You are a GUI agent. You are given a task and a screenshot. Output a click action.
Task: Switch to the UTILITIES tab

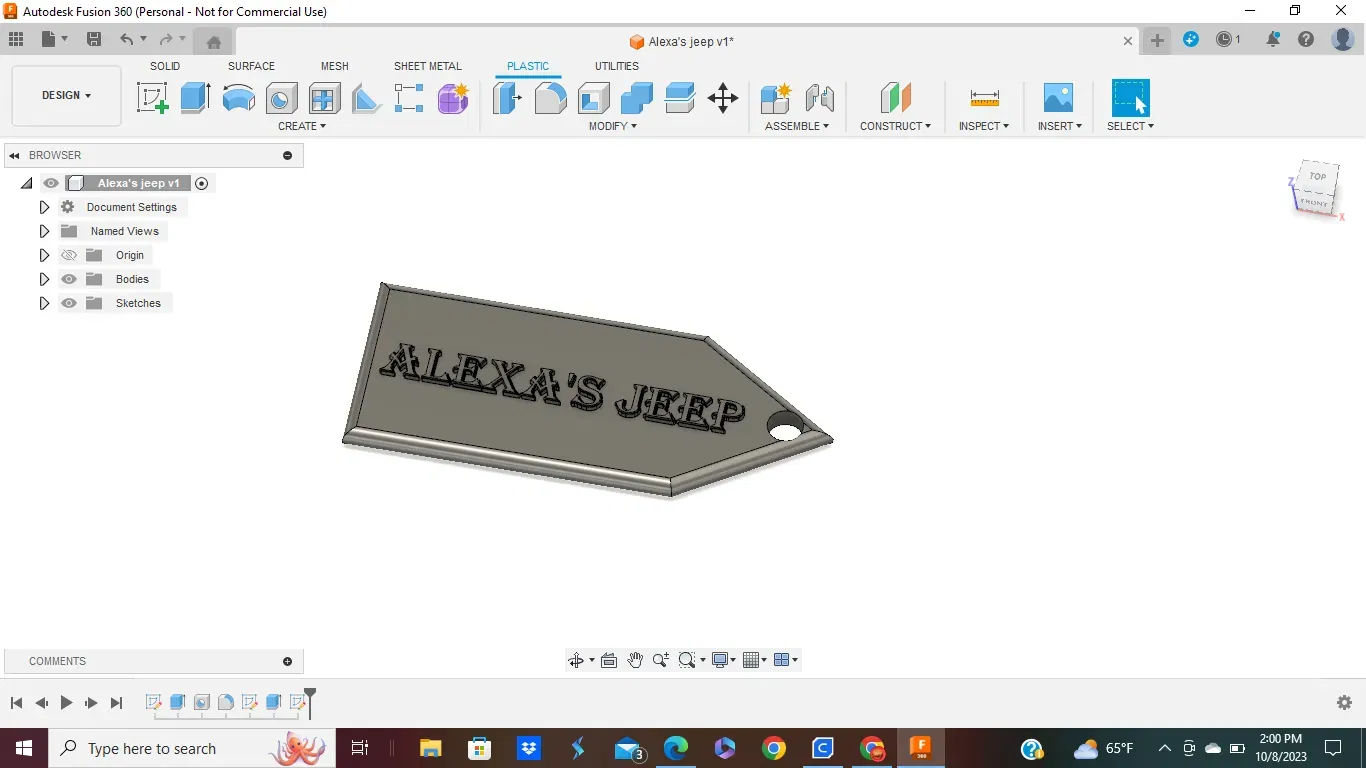pyautogui.click(x=617, y=66)
